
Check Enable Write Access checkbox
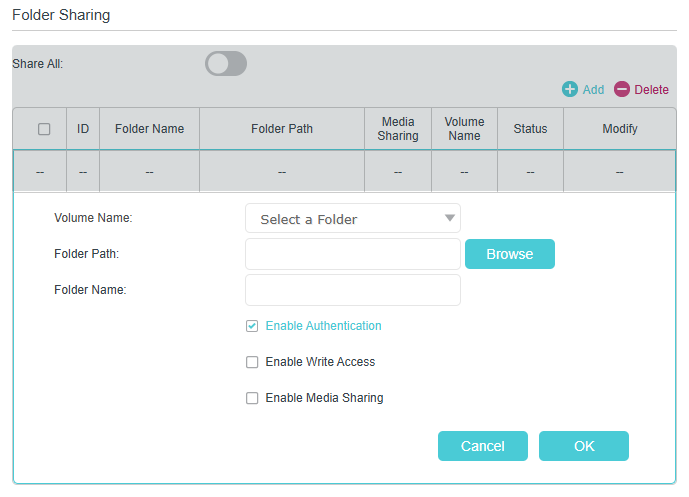(252, 362)
